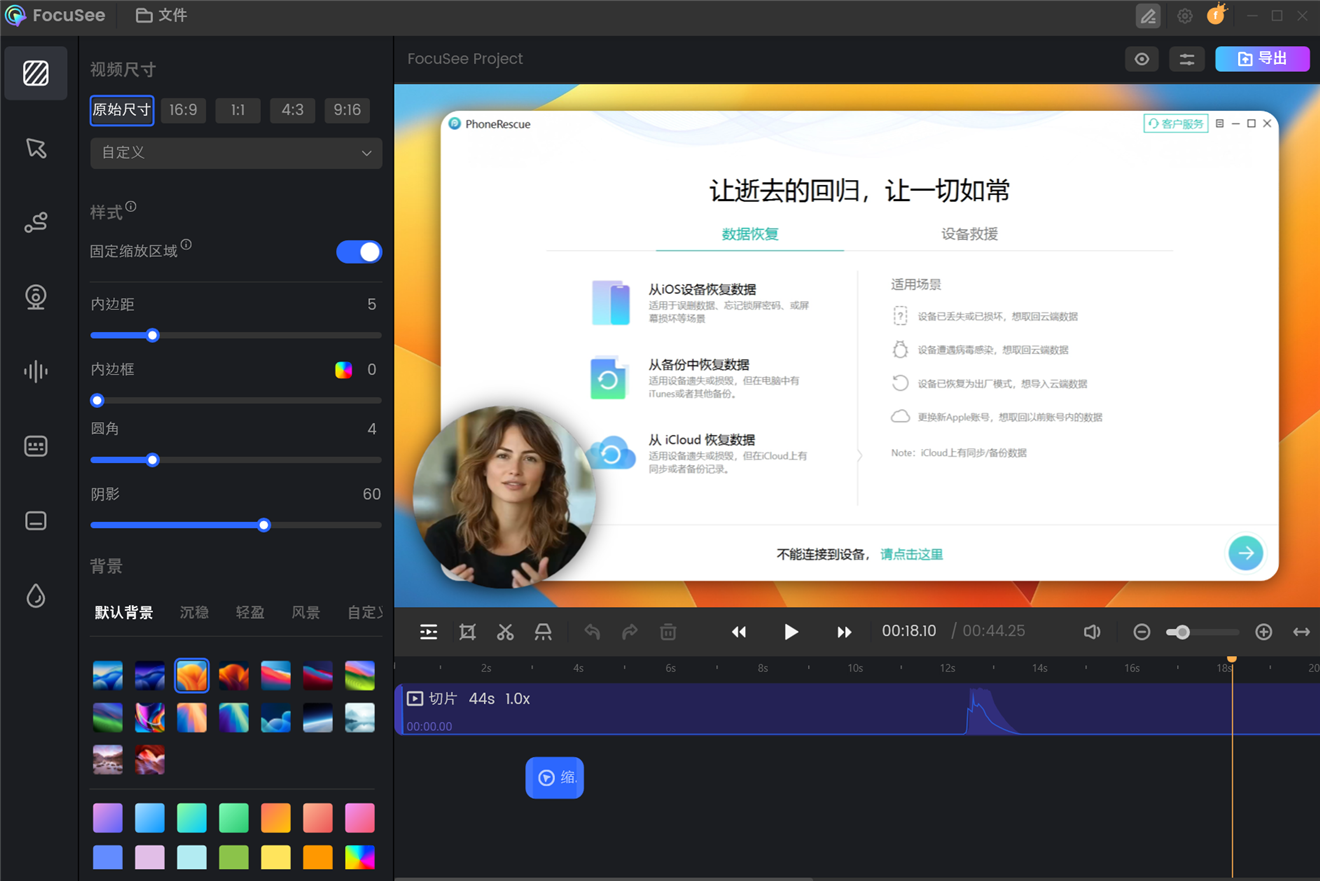Screen dimensions: 1320x881
Task: Click the redo arrow
Action: pos(630,632)
